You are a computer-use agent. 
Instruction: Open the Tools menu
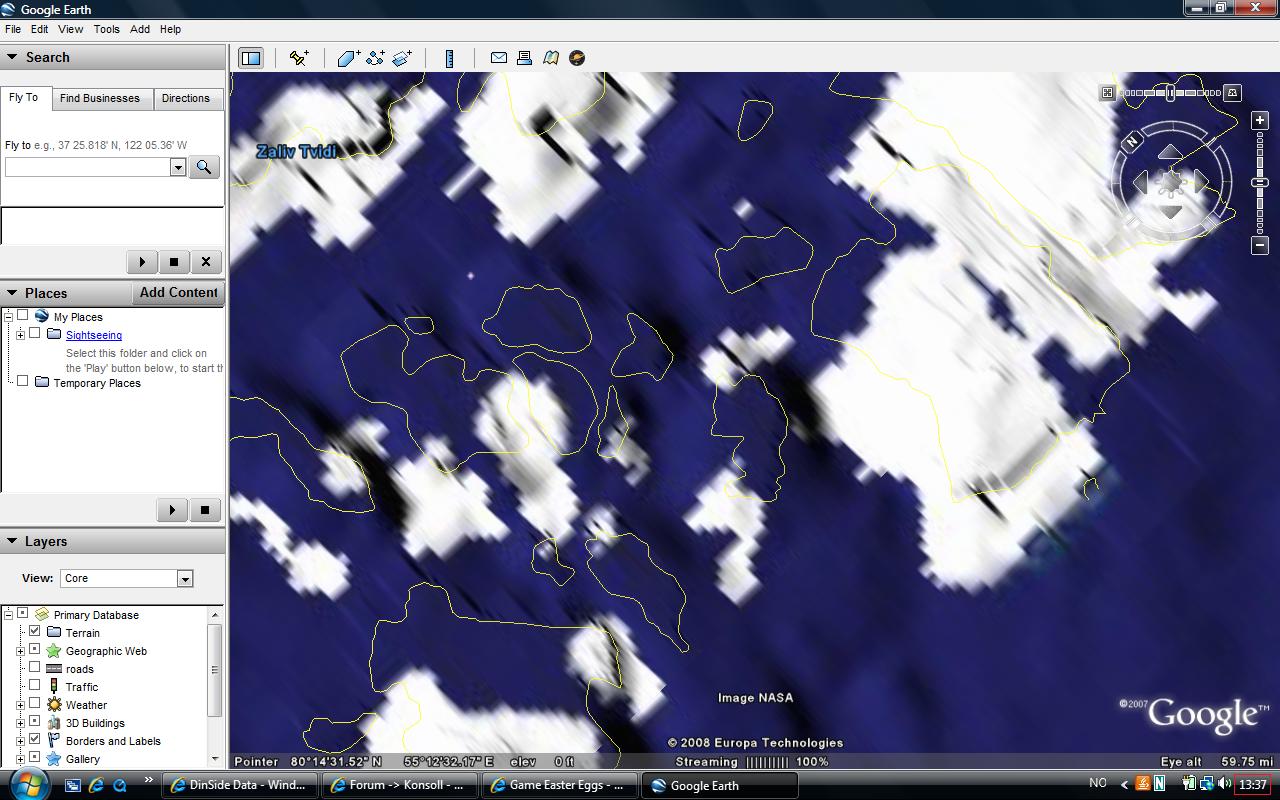107,29
